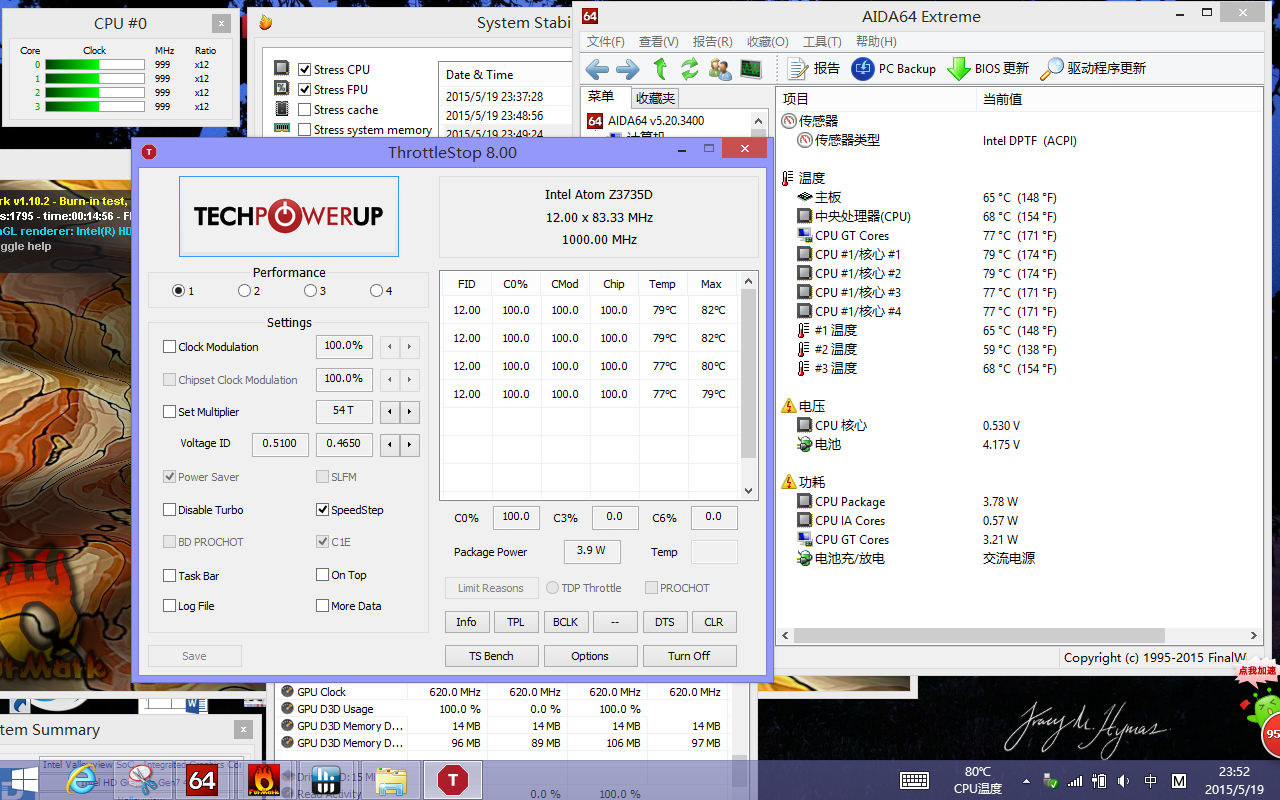Uncheck the SpeedStep checkbox

point(322,510)
